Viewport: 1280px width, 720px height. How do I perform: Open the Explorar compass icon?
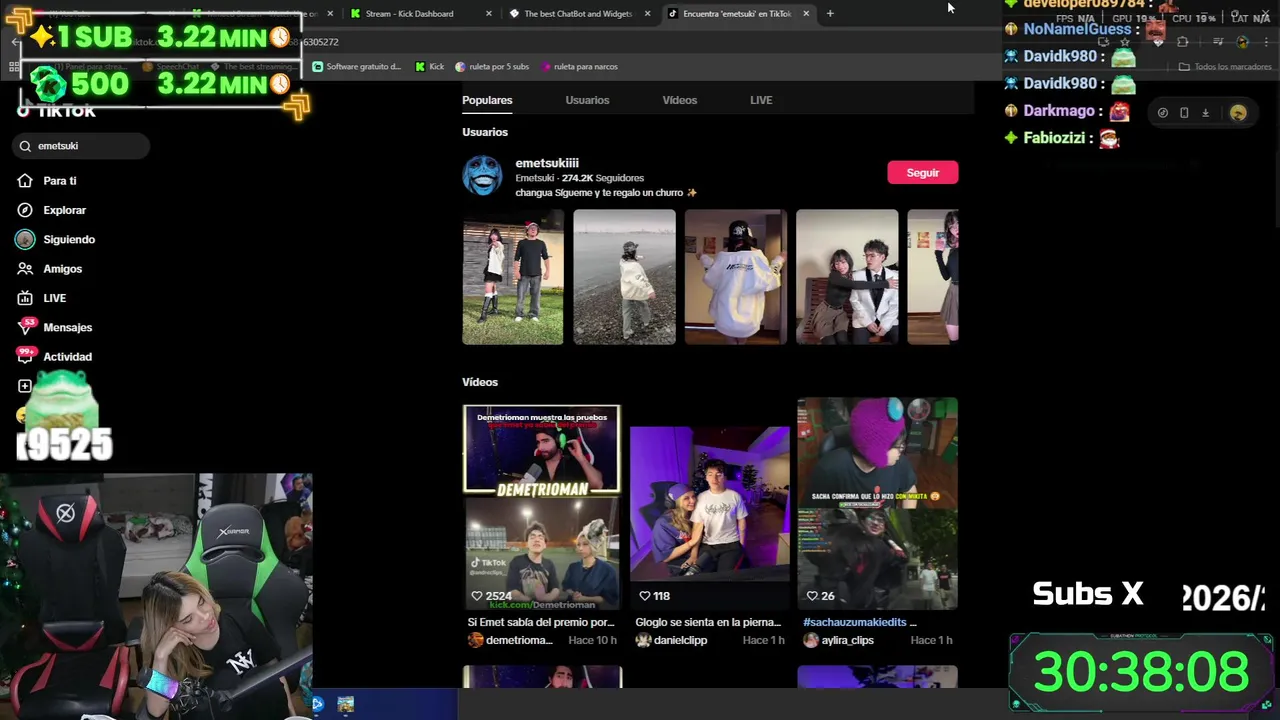click(x=25, y=210)
